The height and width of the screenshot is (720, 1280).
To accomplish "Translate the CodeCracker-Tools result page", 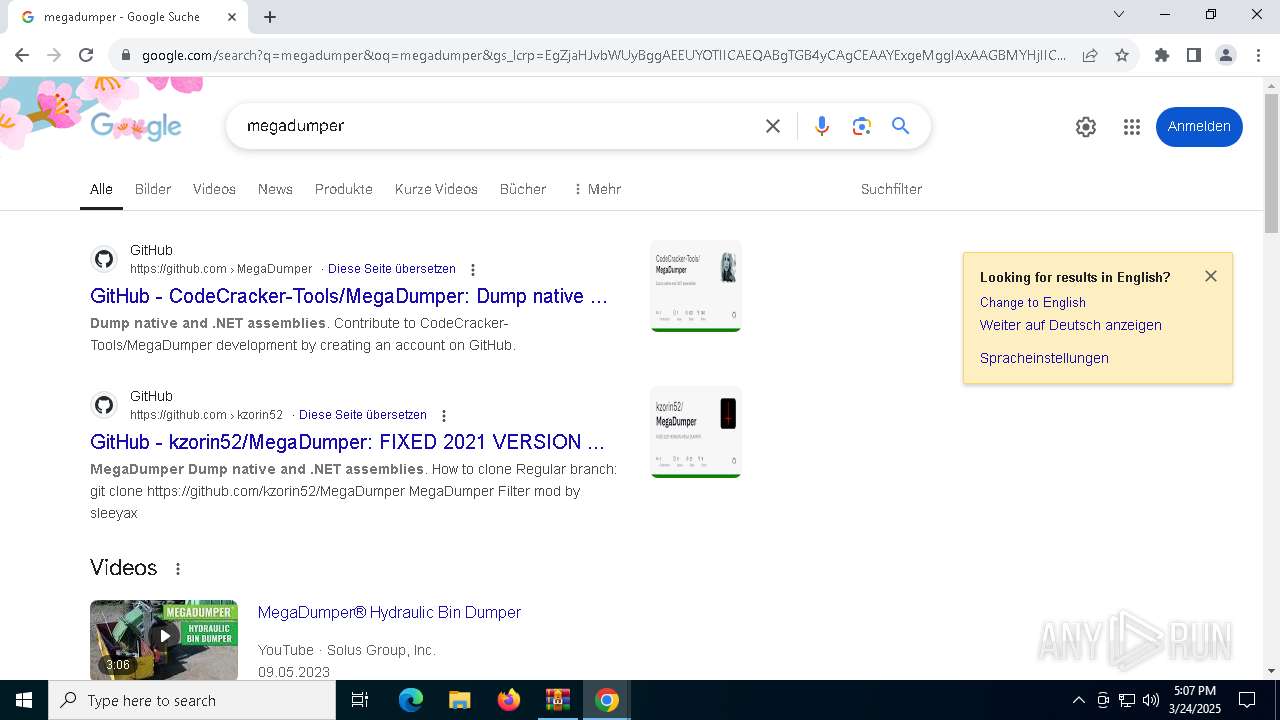I will (x=392, y=269).
